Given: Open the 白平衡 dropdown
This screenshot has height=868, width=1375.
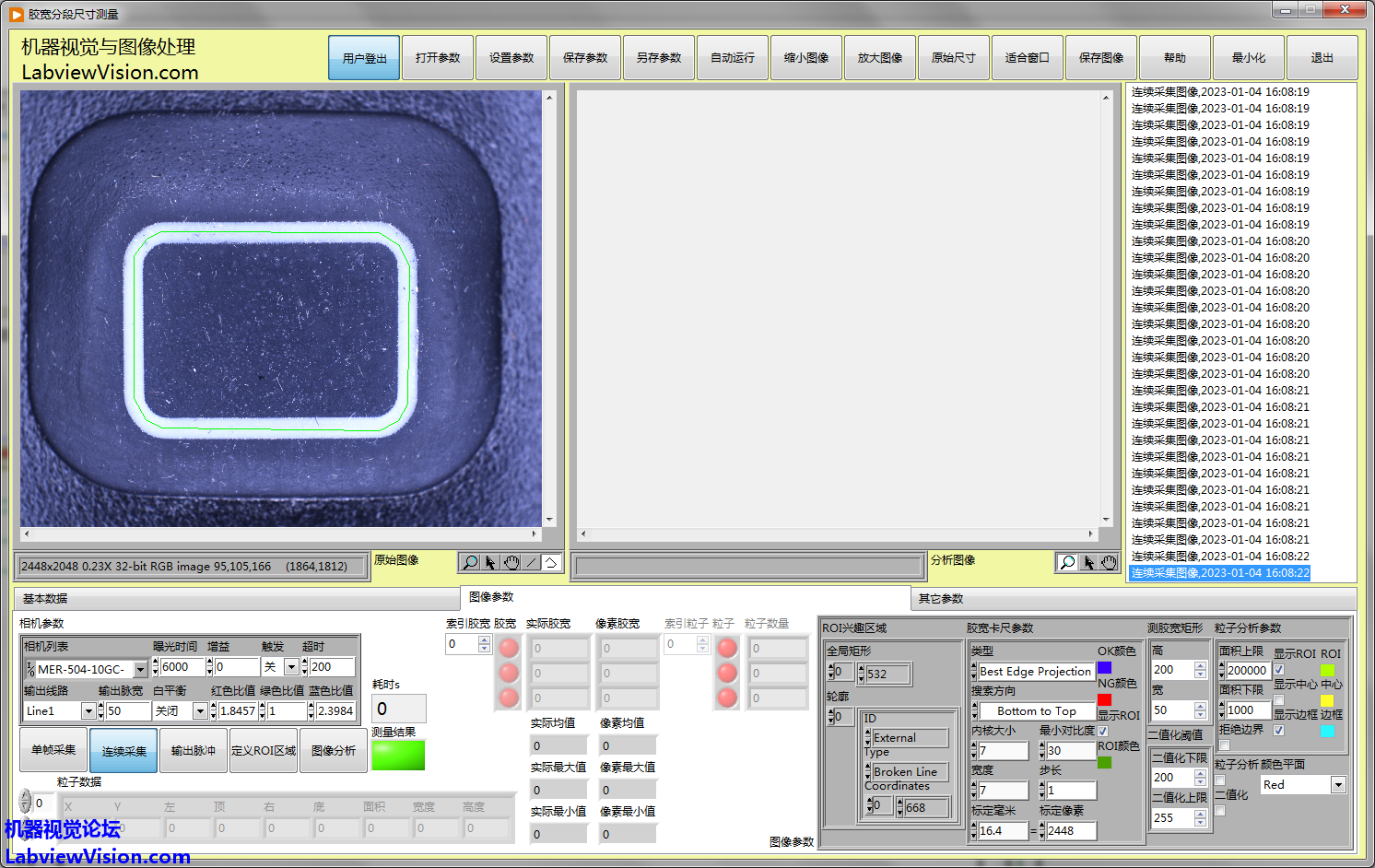Looking at the screenshot, I should pos(199,711).
